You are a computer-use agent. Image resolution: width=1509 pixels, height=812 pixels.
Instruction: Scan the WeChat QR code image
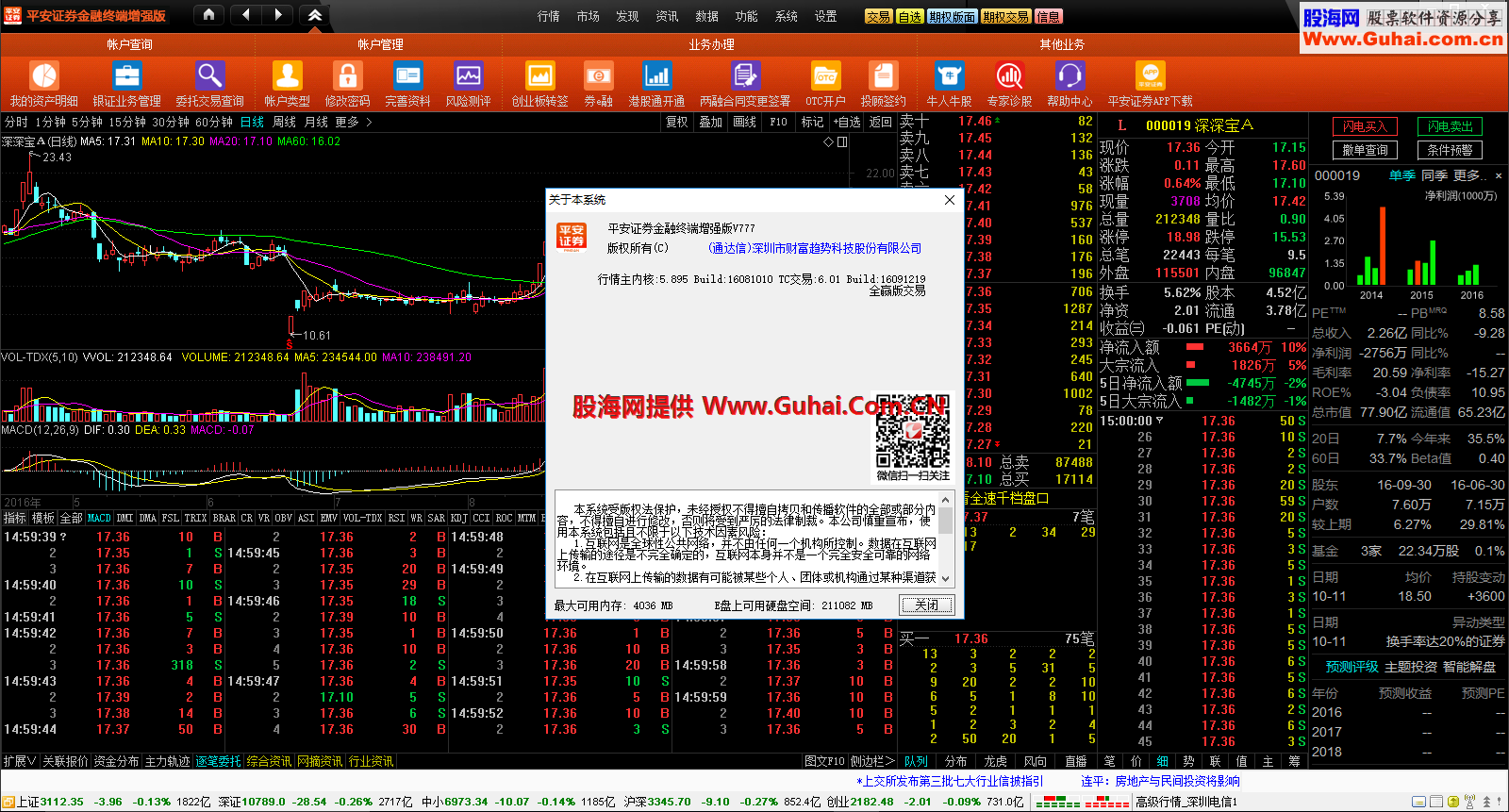[912, 431]
